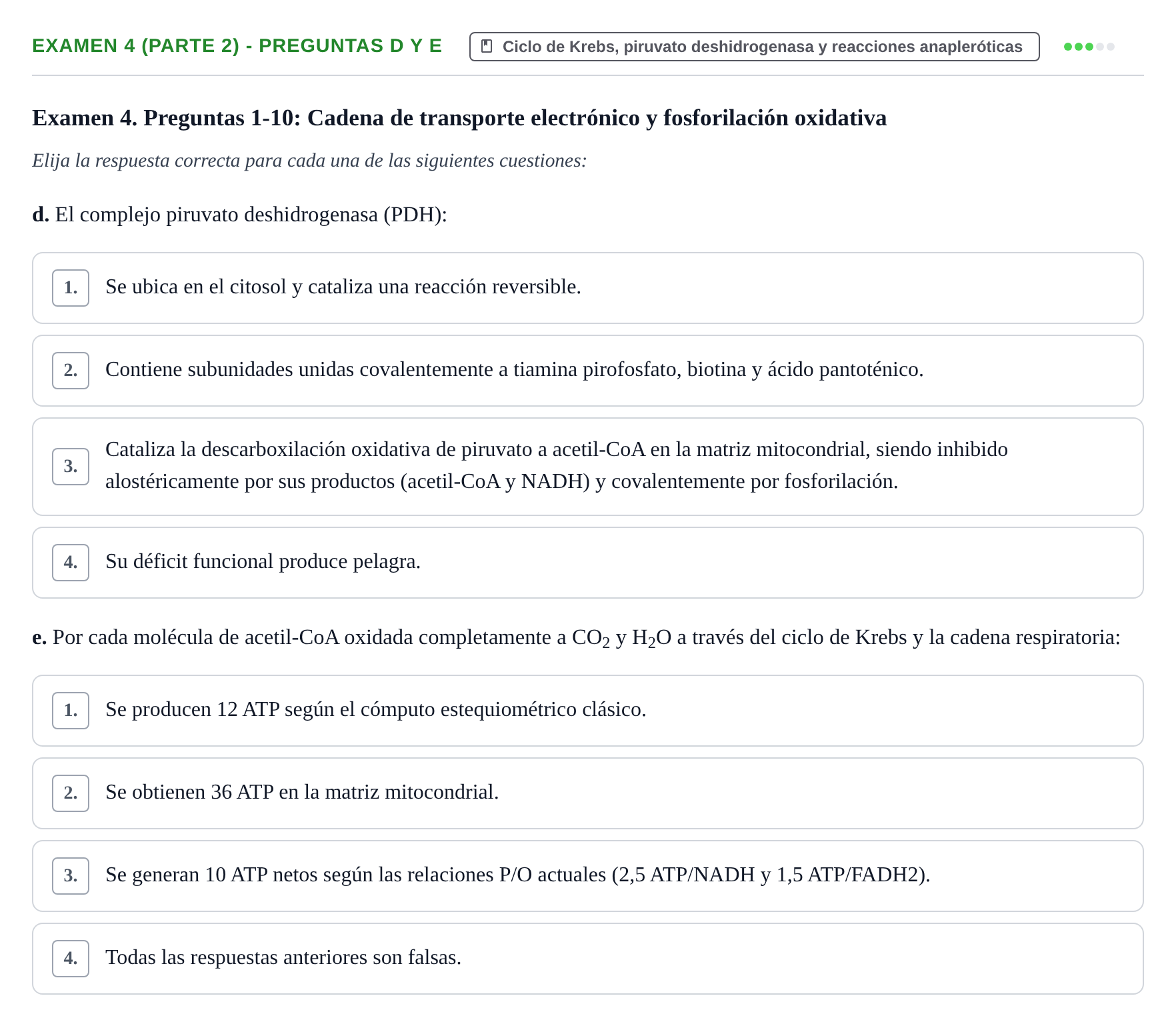Image resolution: width=1176 pixels, height=1028 pixels.
Task: Click the instruction 'Elija la respuesta correcta'
Action: (309, 161)
